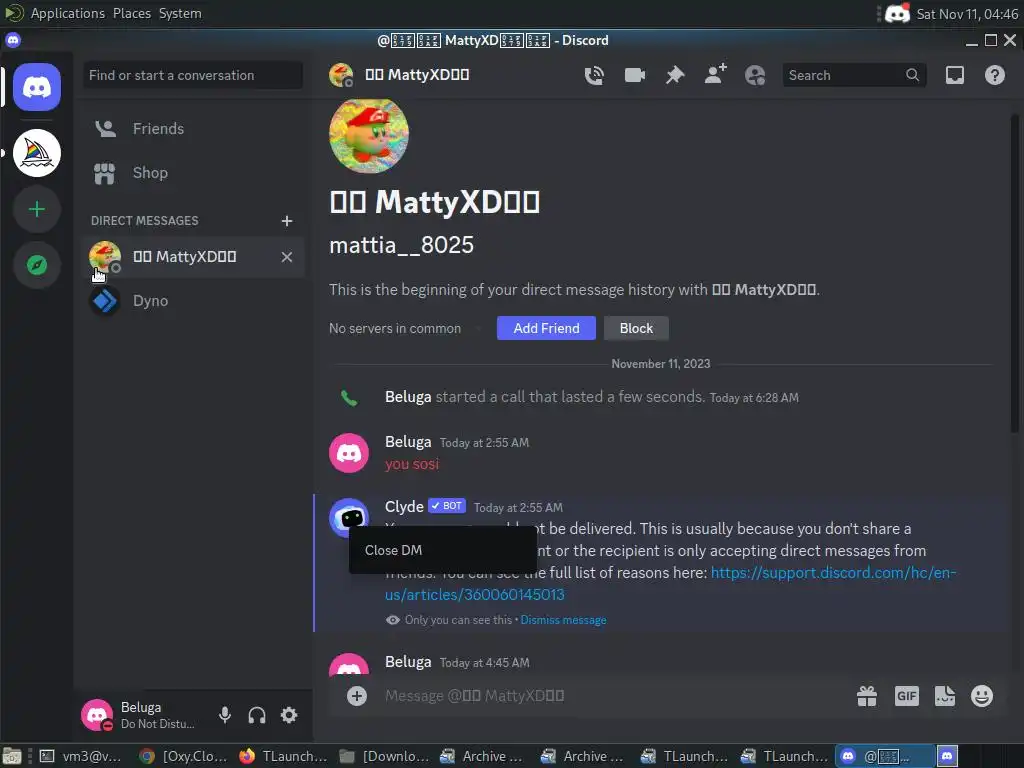Open the Friends tab
This screenshot has width=1024, height=768.
193,129
